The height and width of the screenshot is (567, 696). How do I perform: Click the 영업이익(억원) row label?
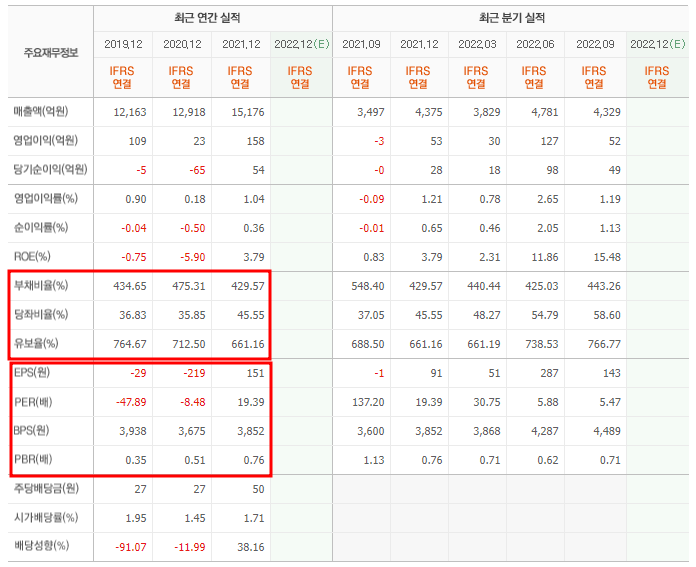click(x=46, y=140)
